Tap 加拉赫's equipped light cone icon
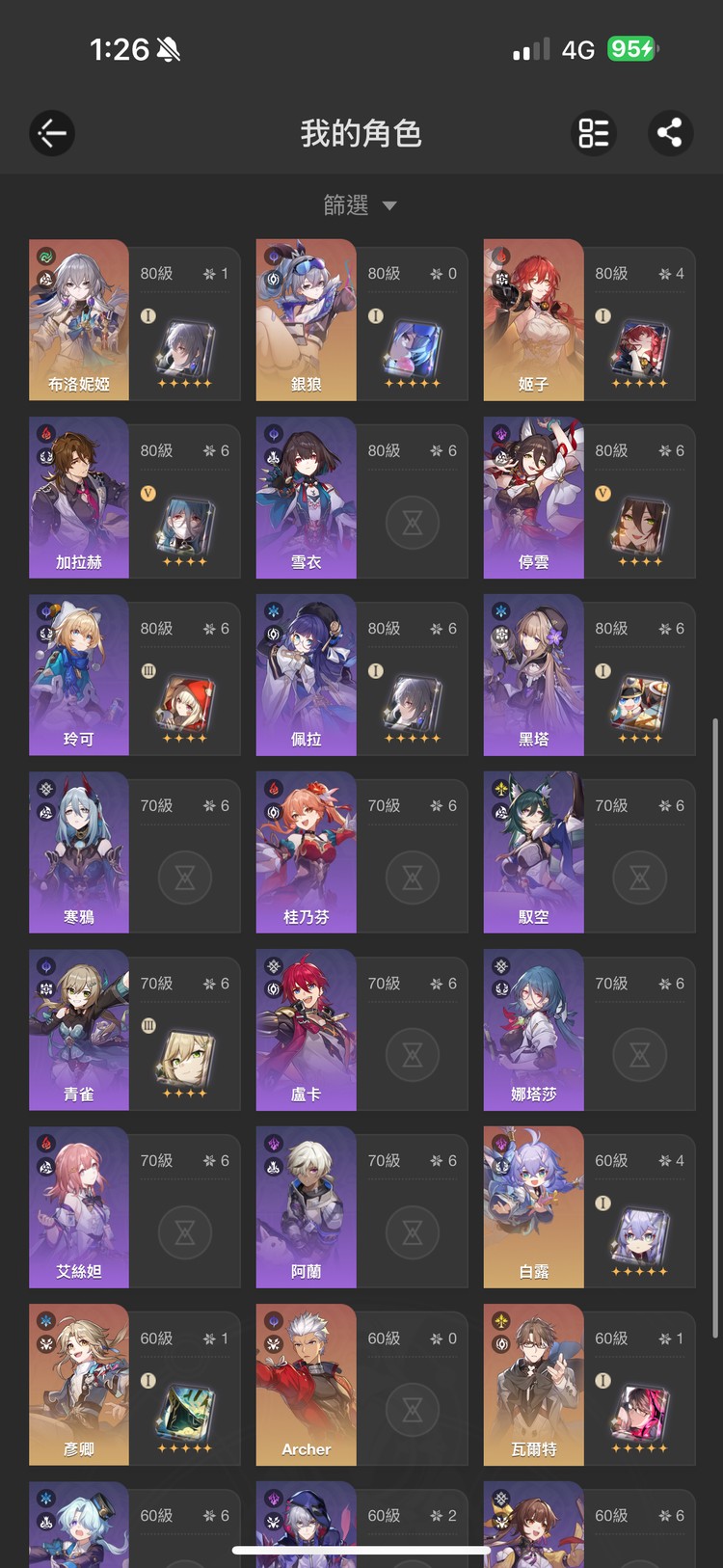Viewport: 723px width, 1568px height. point(184,526)
